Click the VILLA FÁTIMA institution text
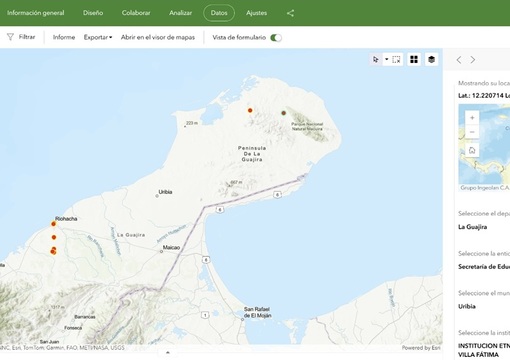510x360 pixels. coord(478,355)
